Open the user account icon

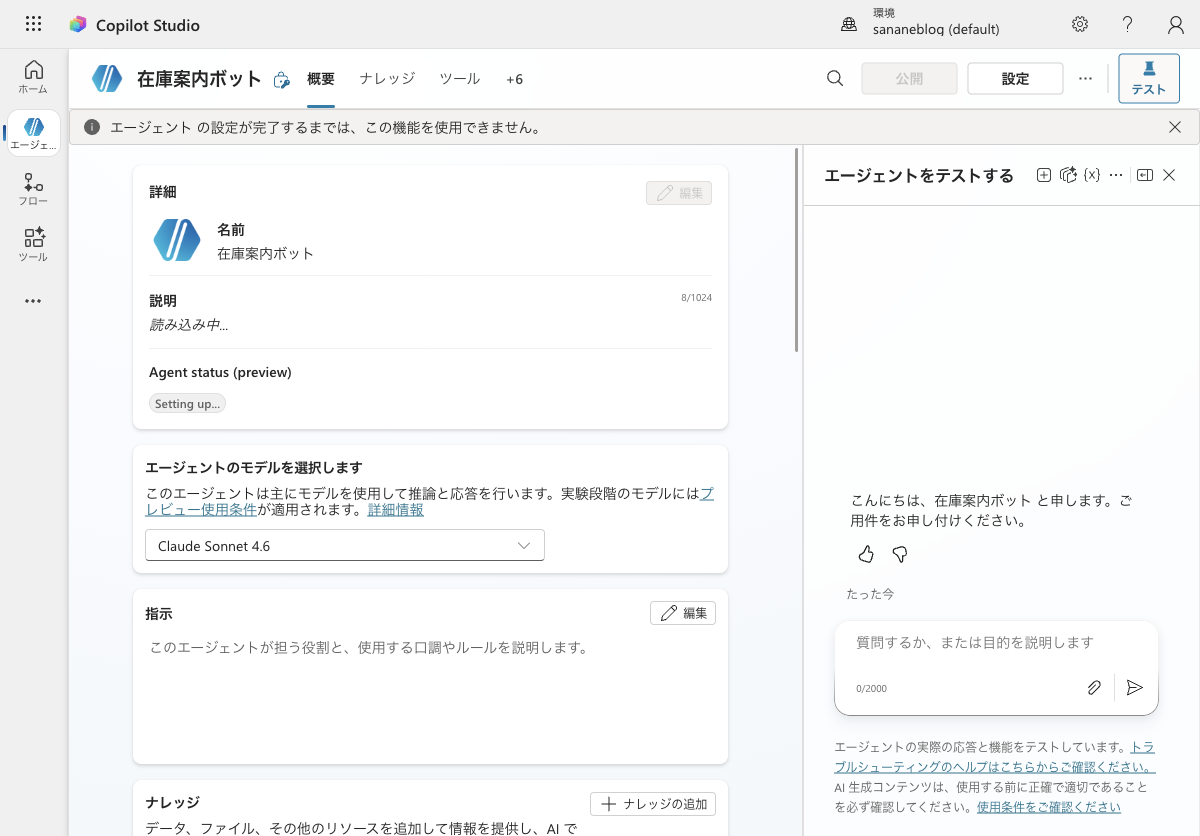(1176, 24)
